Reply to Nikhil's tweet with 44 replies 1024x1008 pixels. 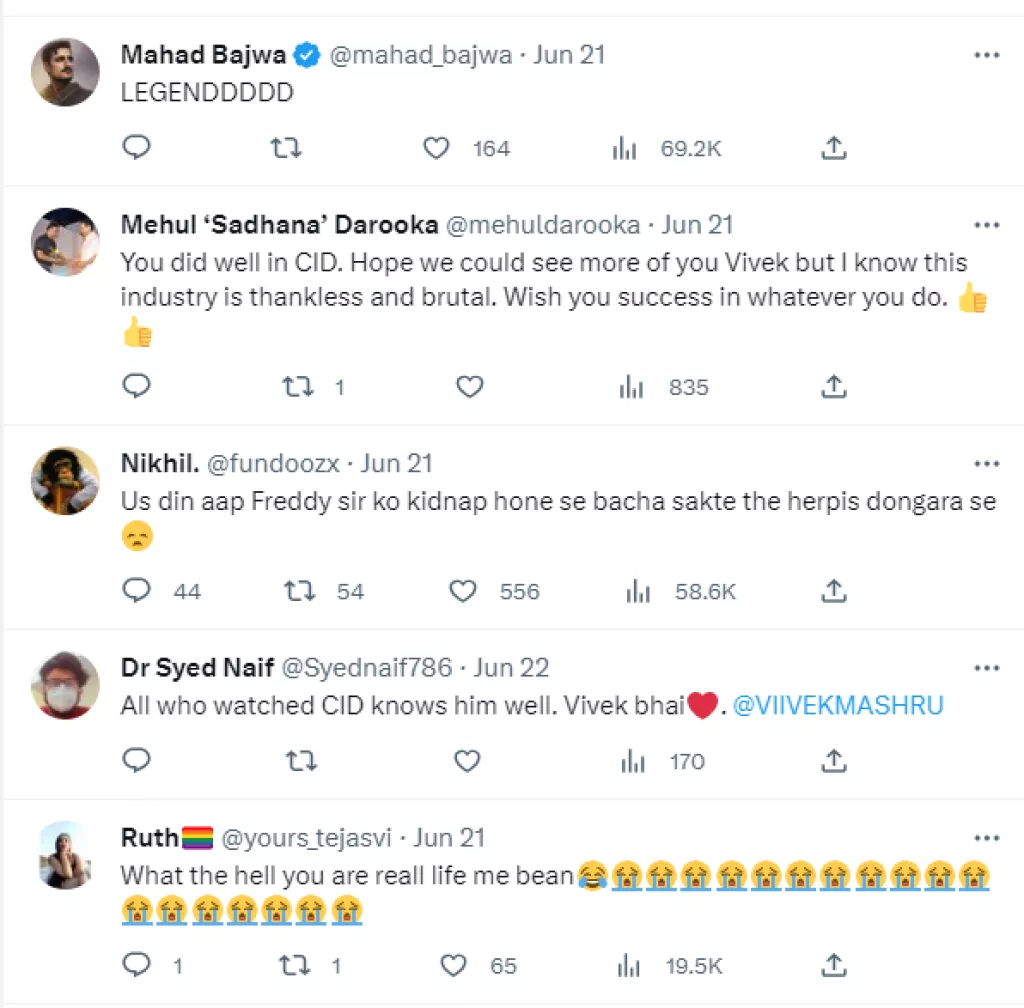tap(136, 591)
